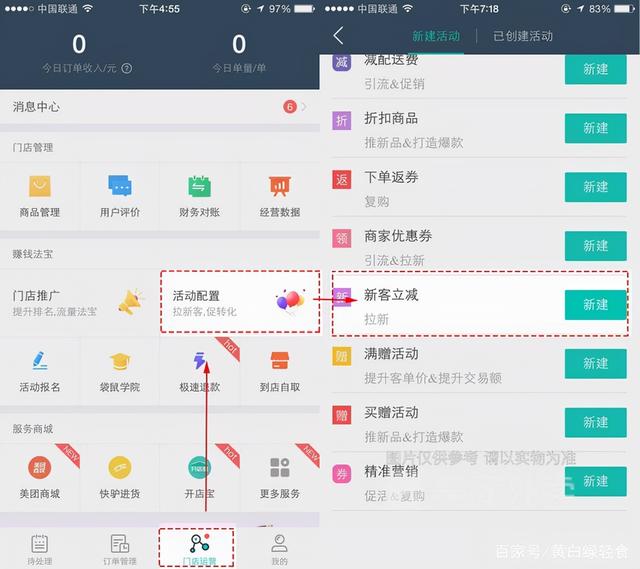Switch to 订单管理 bottom tab

pos(120,549)
